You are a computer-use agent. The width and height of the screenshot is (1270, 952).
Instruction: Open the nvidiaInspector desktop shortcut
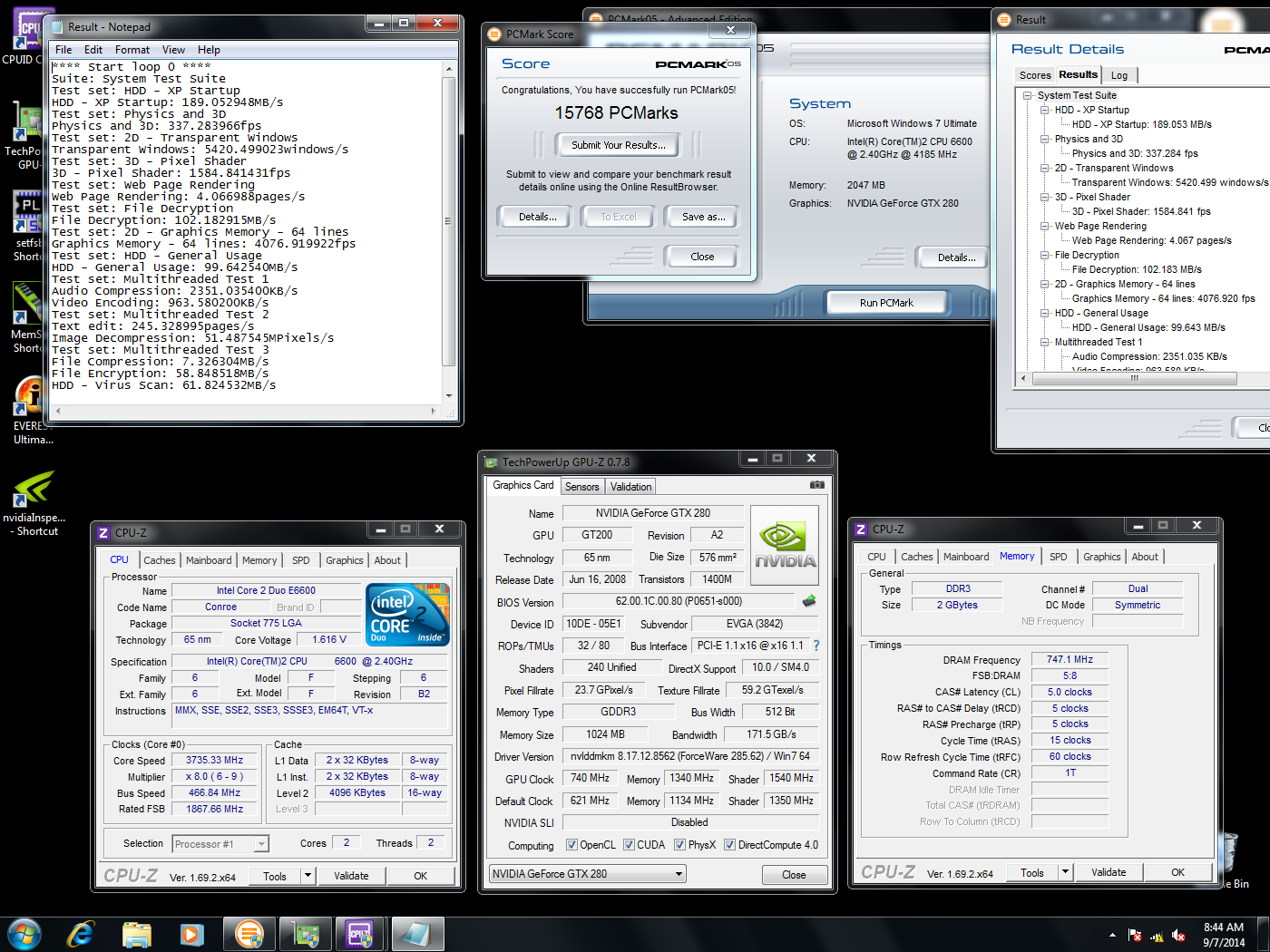click(34, 504)
